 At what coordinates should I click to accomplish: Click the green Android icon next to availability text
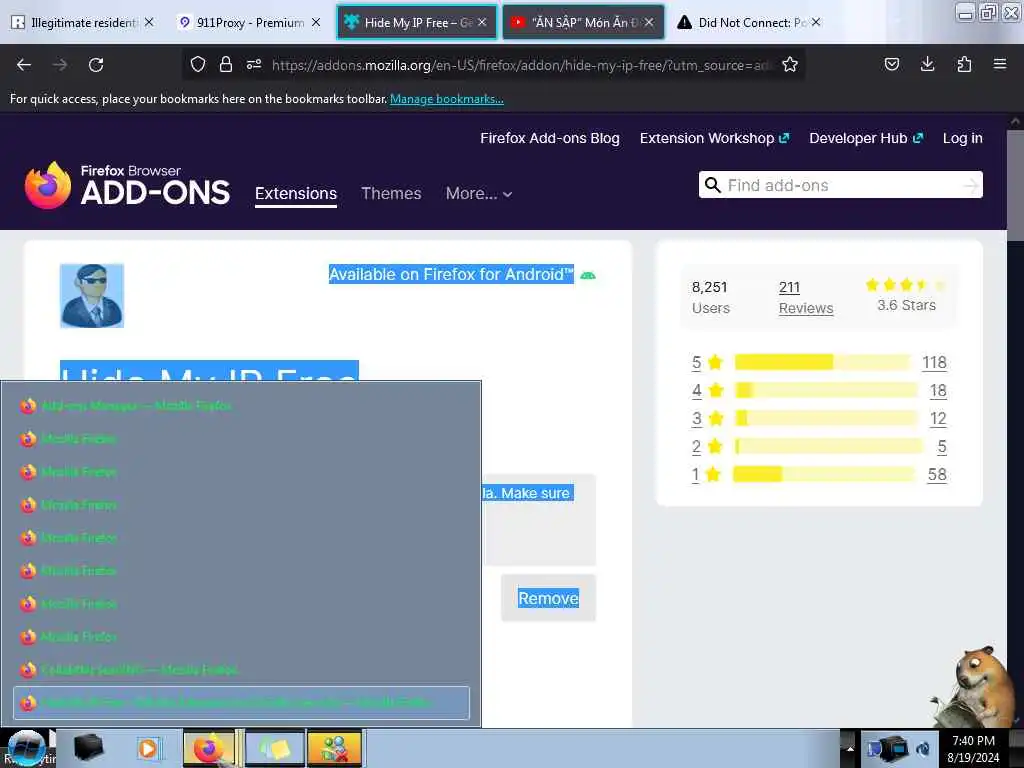pos(588,276)
